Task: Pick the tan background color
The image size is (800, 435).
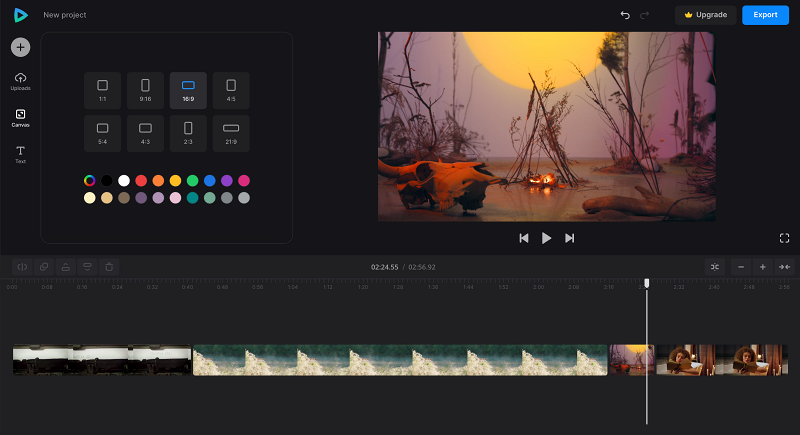Action: [x=107, y=198]
